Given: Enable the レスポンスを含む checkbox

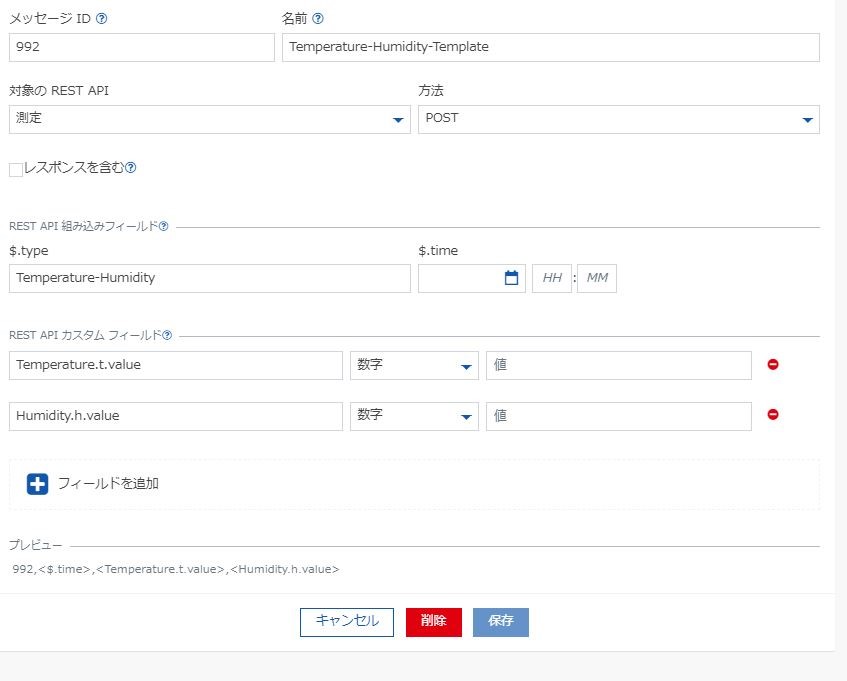Looking at the screenshot, I should pyautogui.click(x=16, y=170).
